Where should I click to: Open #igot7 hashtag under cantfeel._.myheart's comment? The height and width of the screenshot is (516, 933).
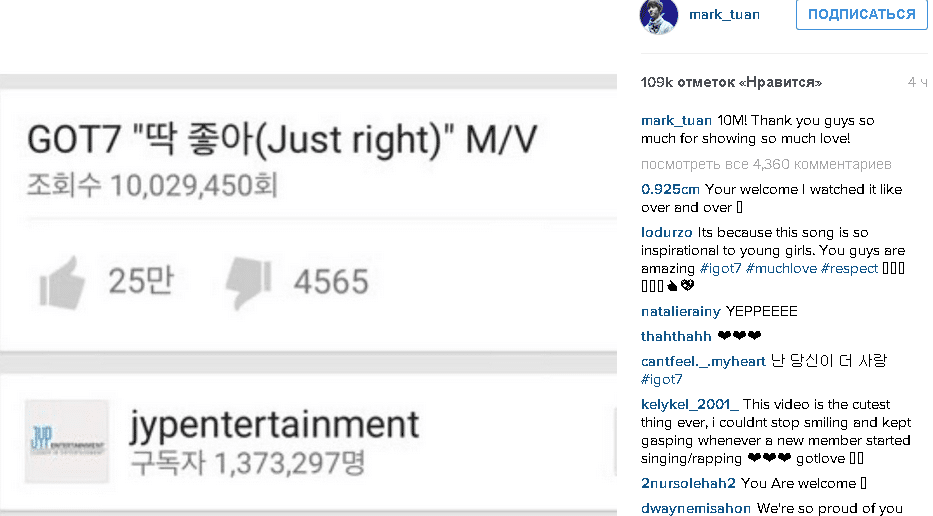[x=662, y=380]
